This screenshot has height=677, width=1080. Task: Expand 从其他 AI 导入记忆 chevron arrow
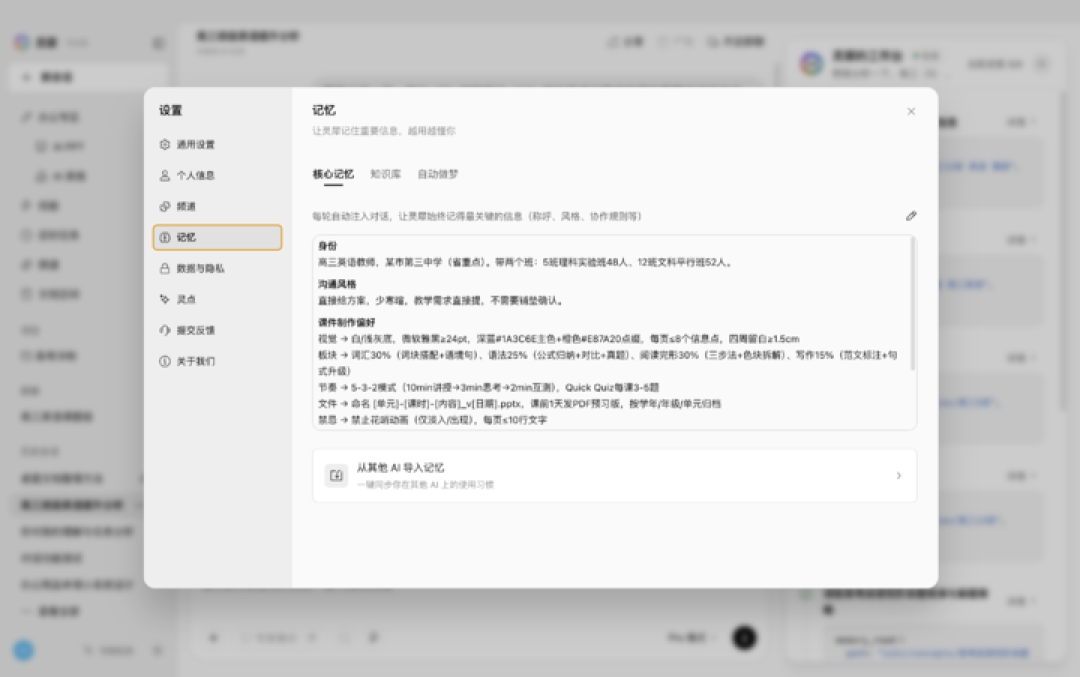click(x=899, y=476)
